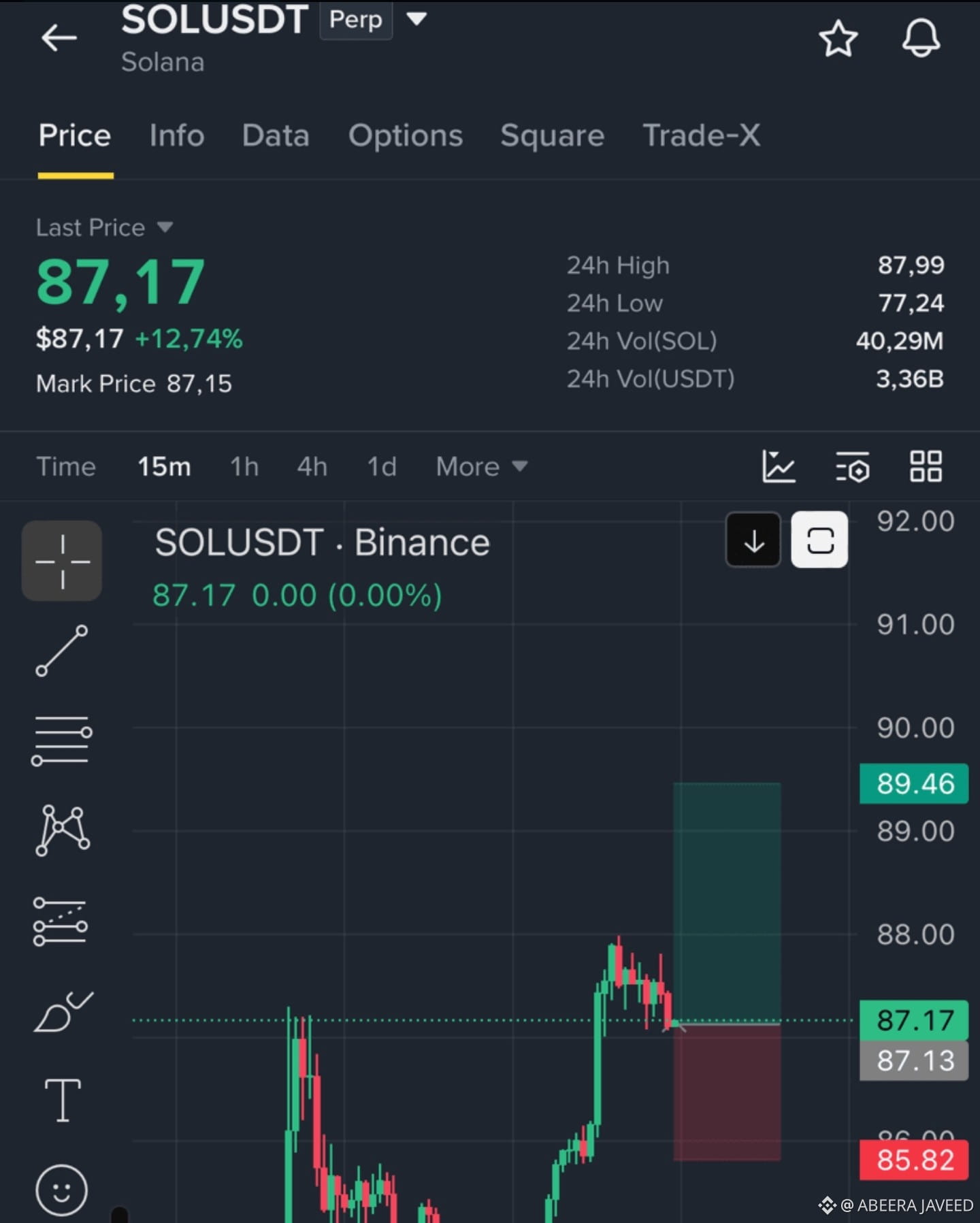This screenshot has width=980, height=1223.
Task: Tap the 24h Vol(SOL) value 40,29M
Action: coord(900,341)
